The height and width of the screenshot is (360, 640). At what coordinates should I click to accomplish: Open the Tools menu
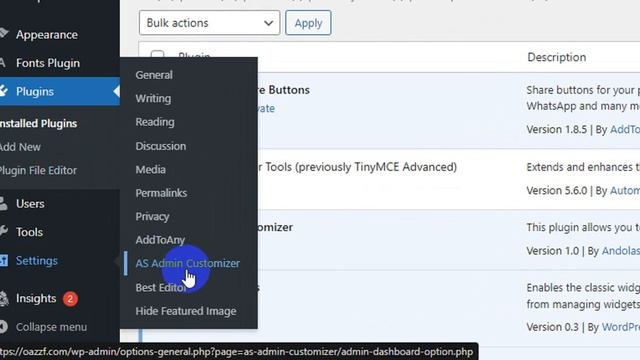click(29, 232)
